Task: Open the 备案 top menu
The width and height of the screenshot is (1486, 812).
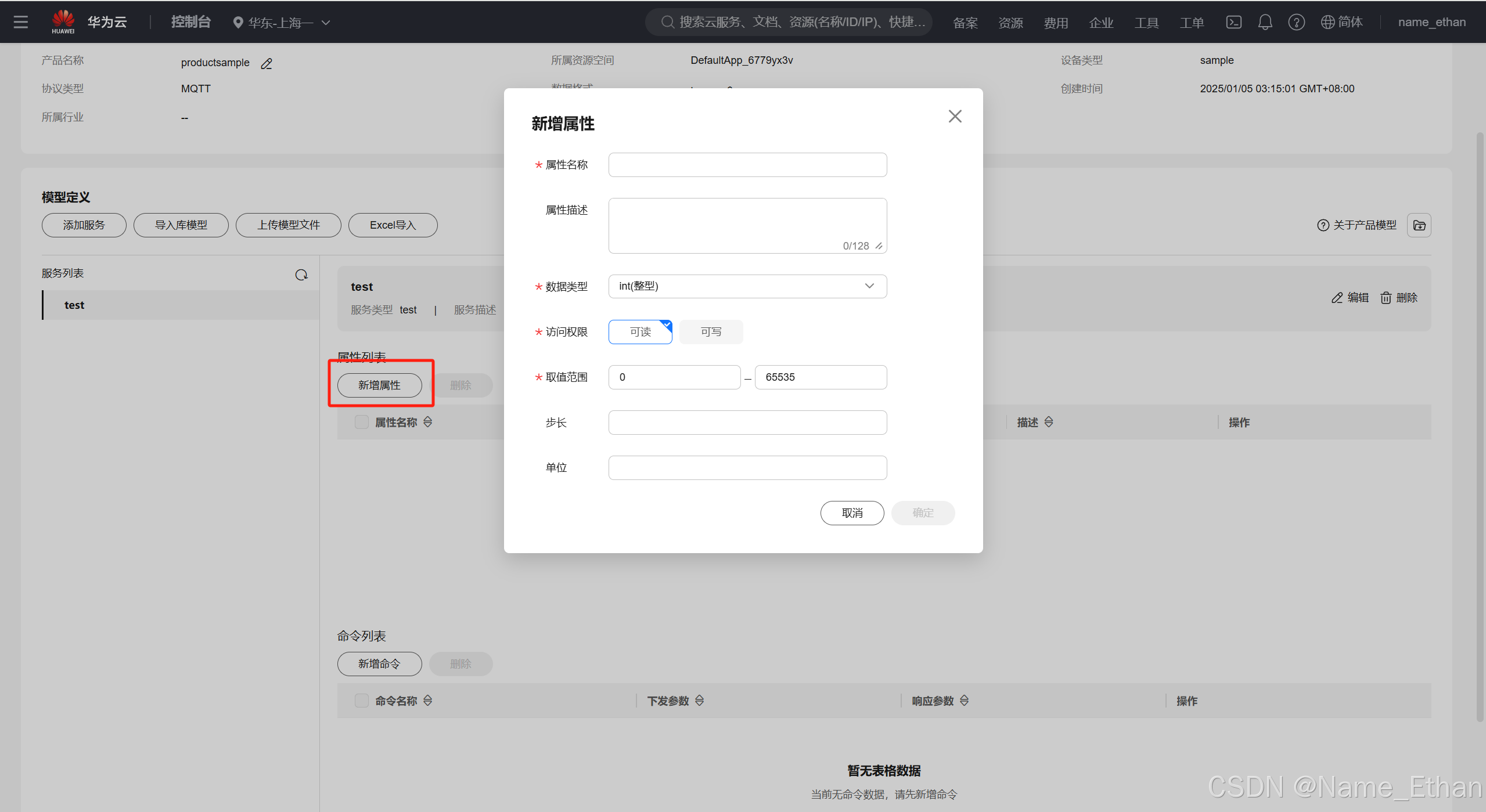Action: pos(965,23)
